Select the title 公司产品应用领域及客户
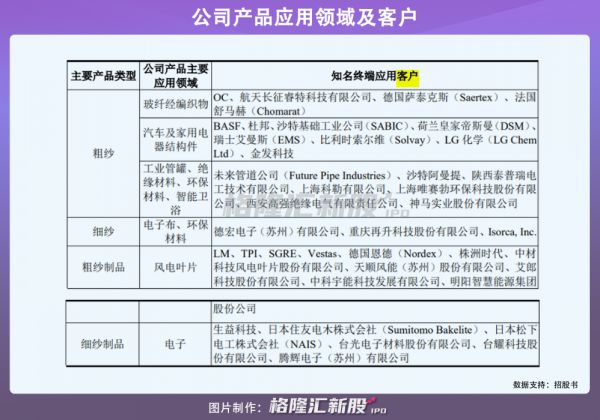600x420 pixels. coord(300,18)
